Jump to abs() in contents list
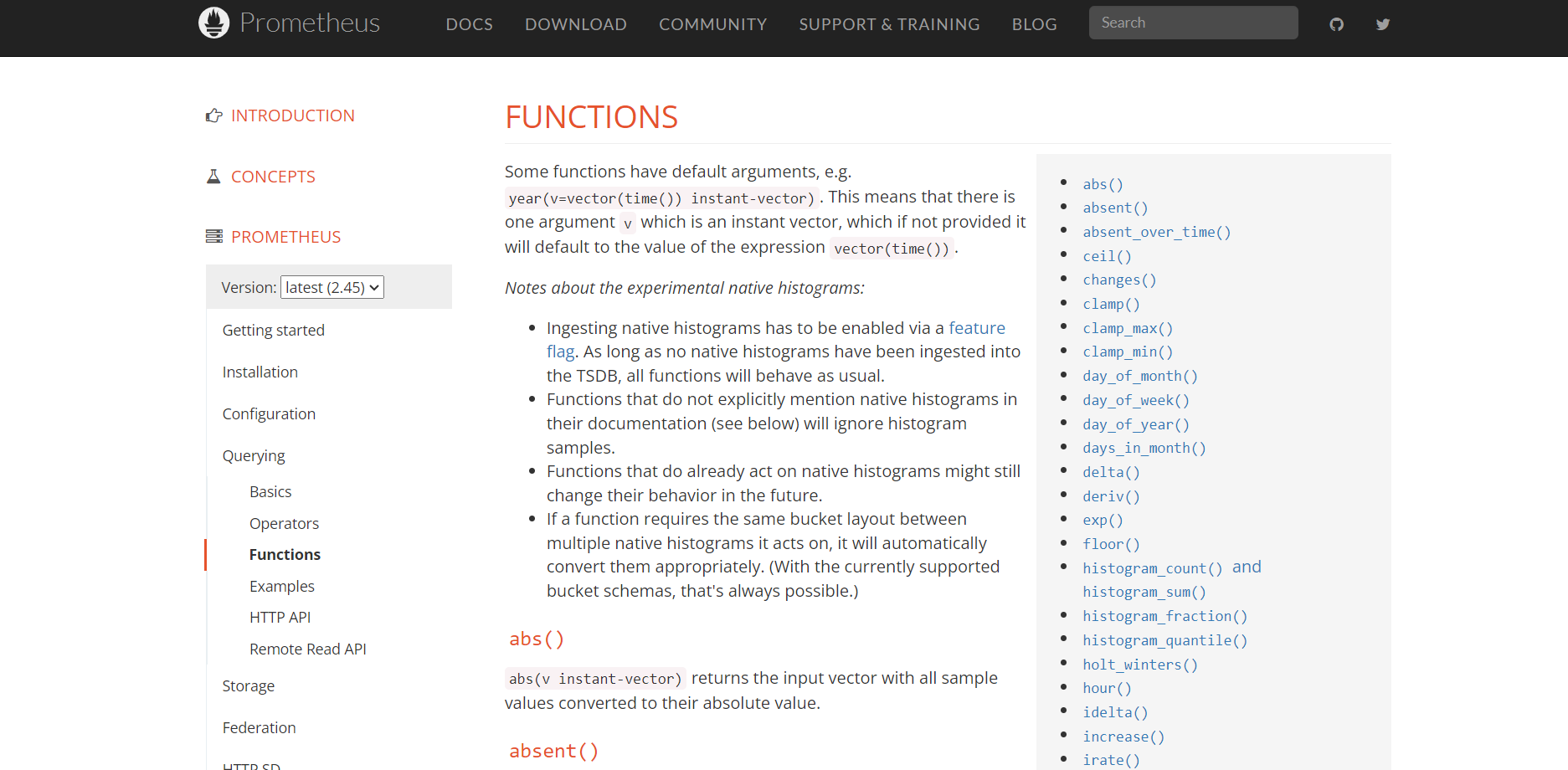The image size is (1568, 770). pyautogui.click(x=1103, y=184)
